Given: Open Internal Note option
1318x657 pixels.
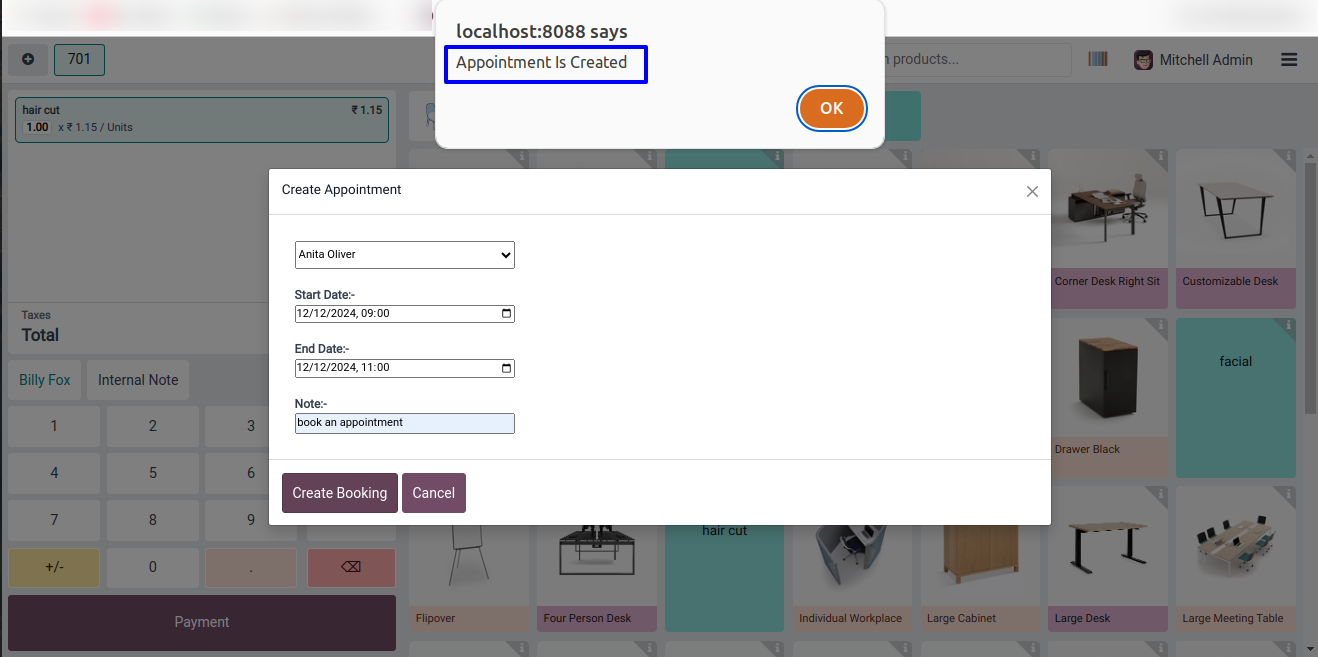Looking at the screenshot, I should (x=138, y=380).
